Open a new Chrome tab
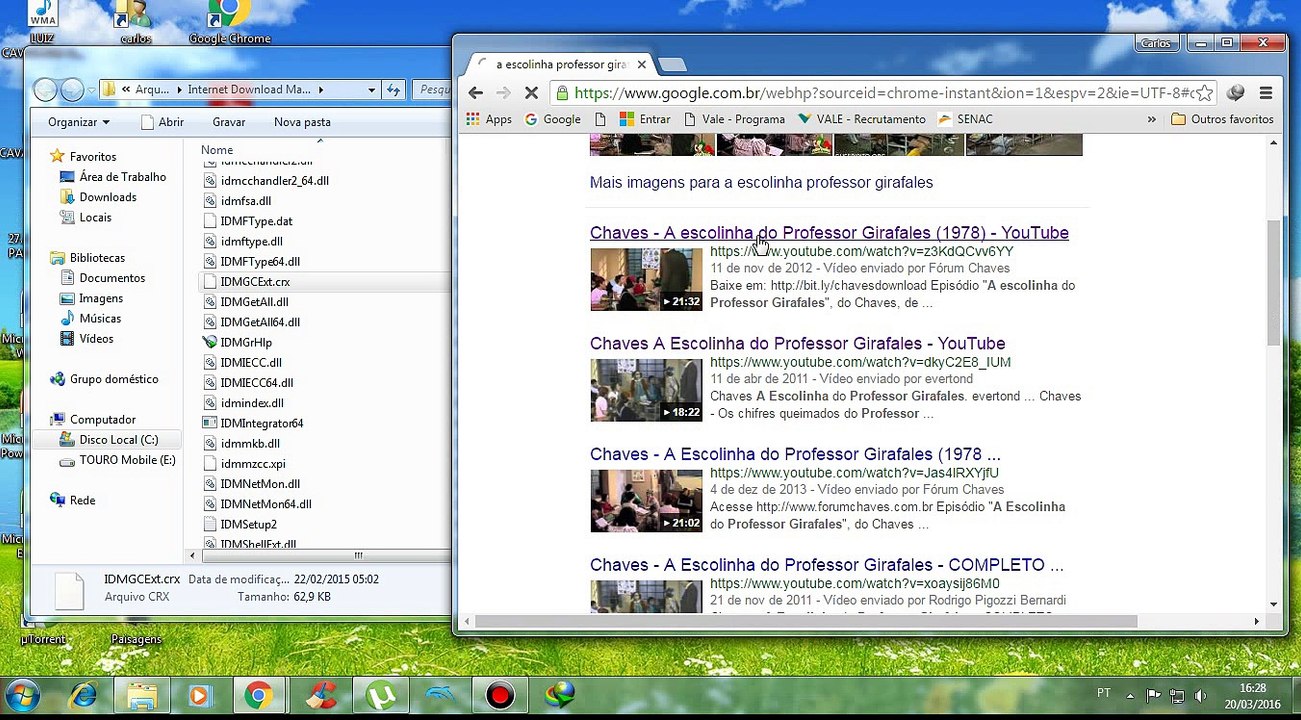1301x720 pixels. pyautogui.click(x=673, y=65)
